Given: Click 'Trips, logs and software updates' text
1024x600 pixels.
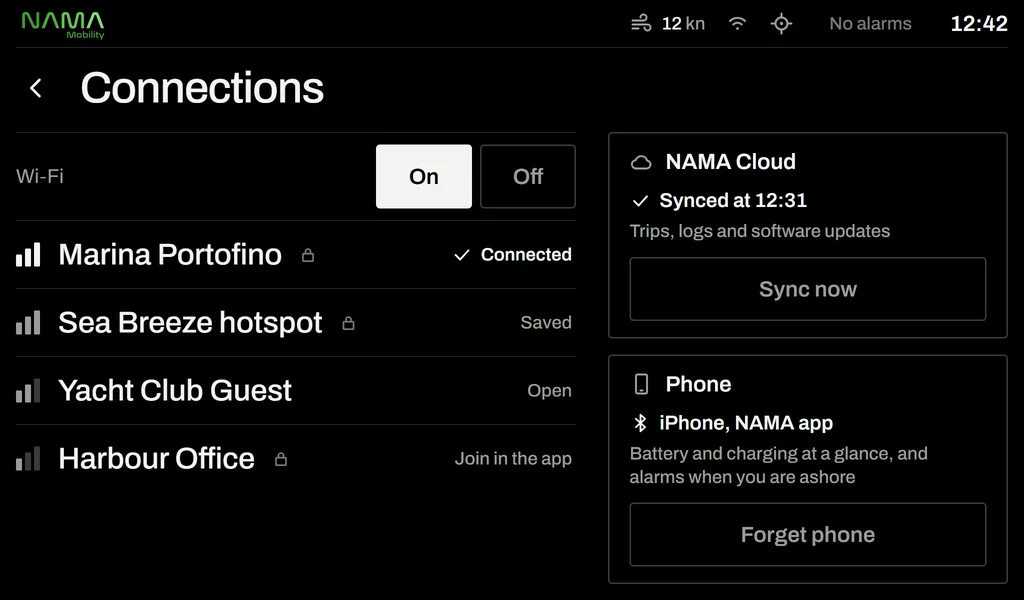Looking at the screenshot, I should [x=760, y=231].
